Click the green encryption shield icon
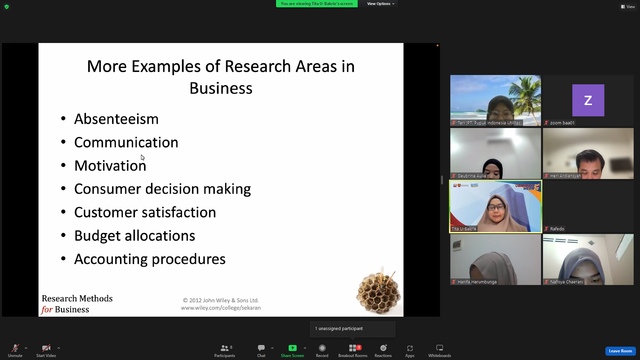The height and width of the screenshot is (360, 640). pyautogui.click(x=7, y=7)
